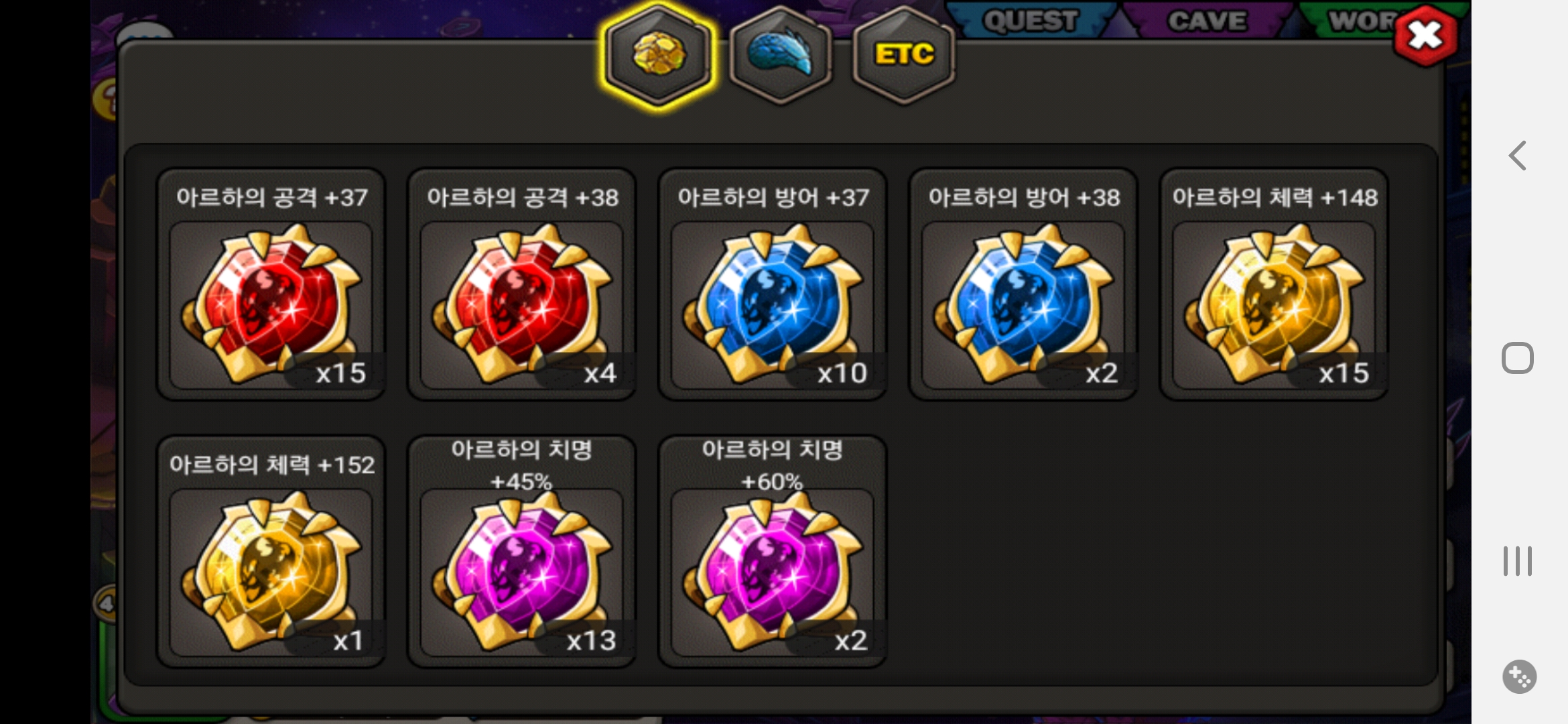This screenshot has height=724, width=1568.
Task: Open the WORLD menu
Action: tap(1360, 20)
